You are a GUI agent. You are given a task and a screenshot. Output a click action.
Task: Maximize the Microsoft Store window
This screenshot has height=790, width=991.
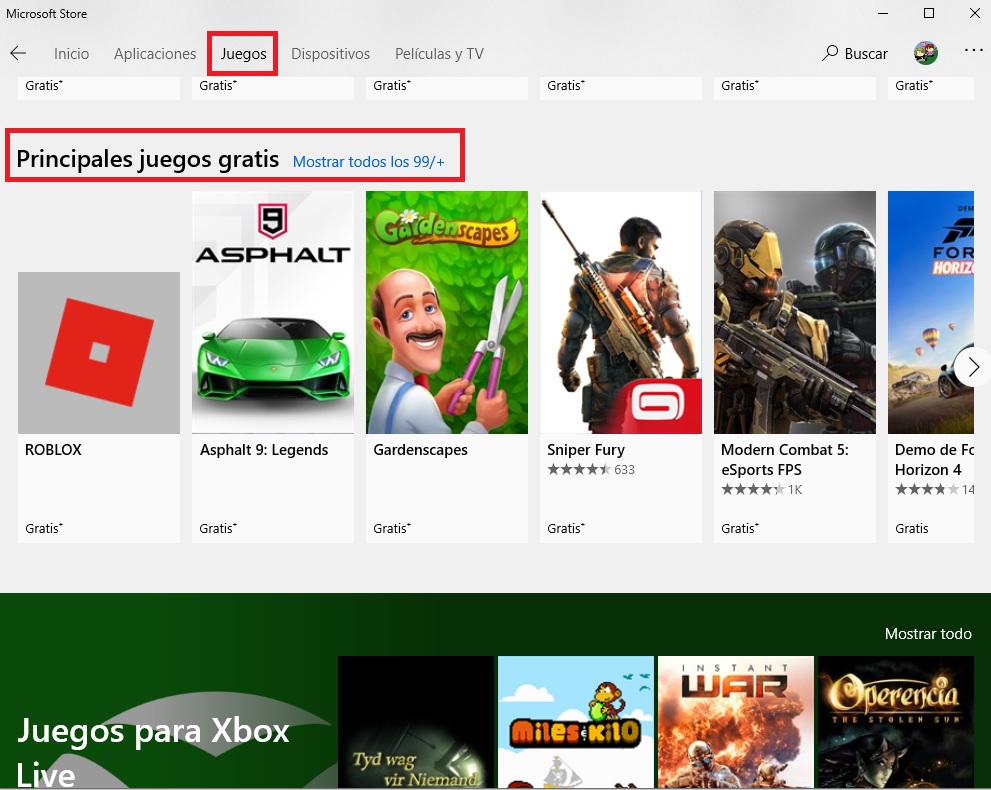928,13
